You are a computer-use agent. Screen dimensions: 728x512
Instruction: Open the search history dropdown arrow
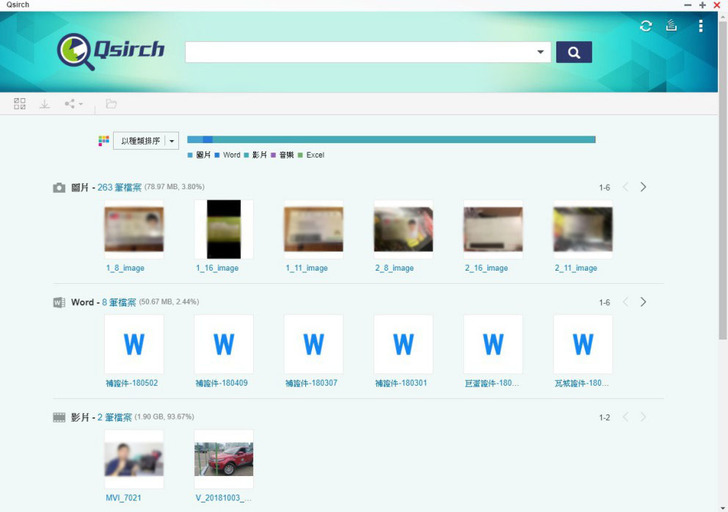pos(540,52)
